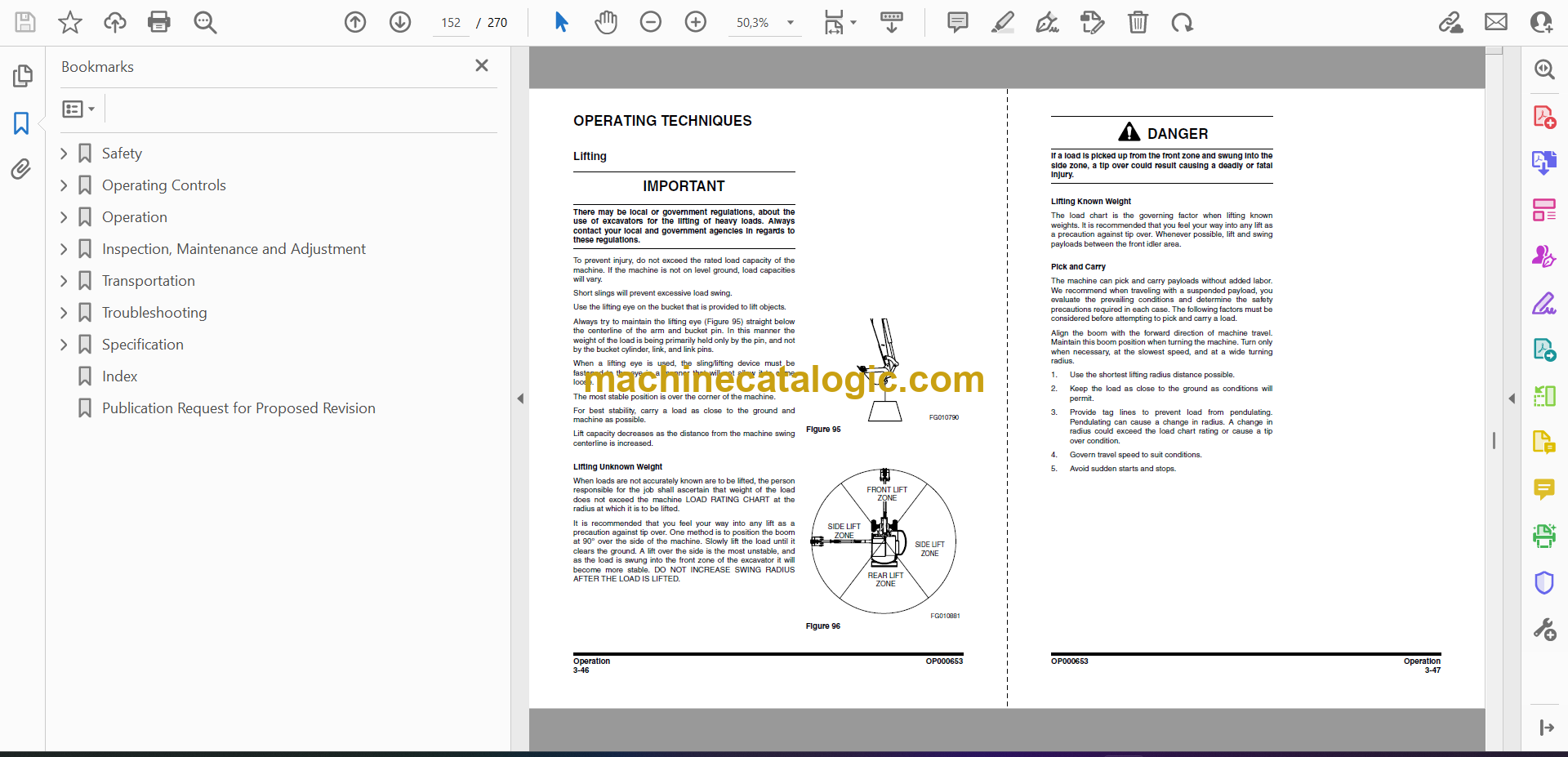Open the Create PDF tool
This screenshot has width=1568, height=757.
click(x=1544, y=117)
